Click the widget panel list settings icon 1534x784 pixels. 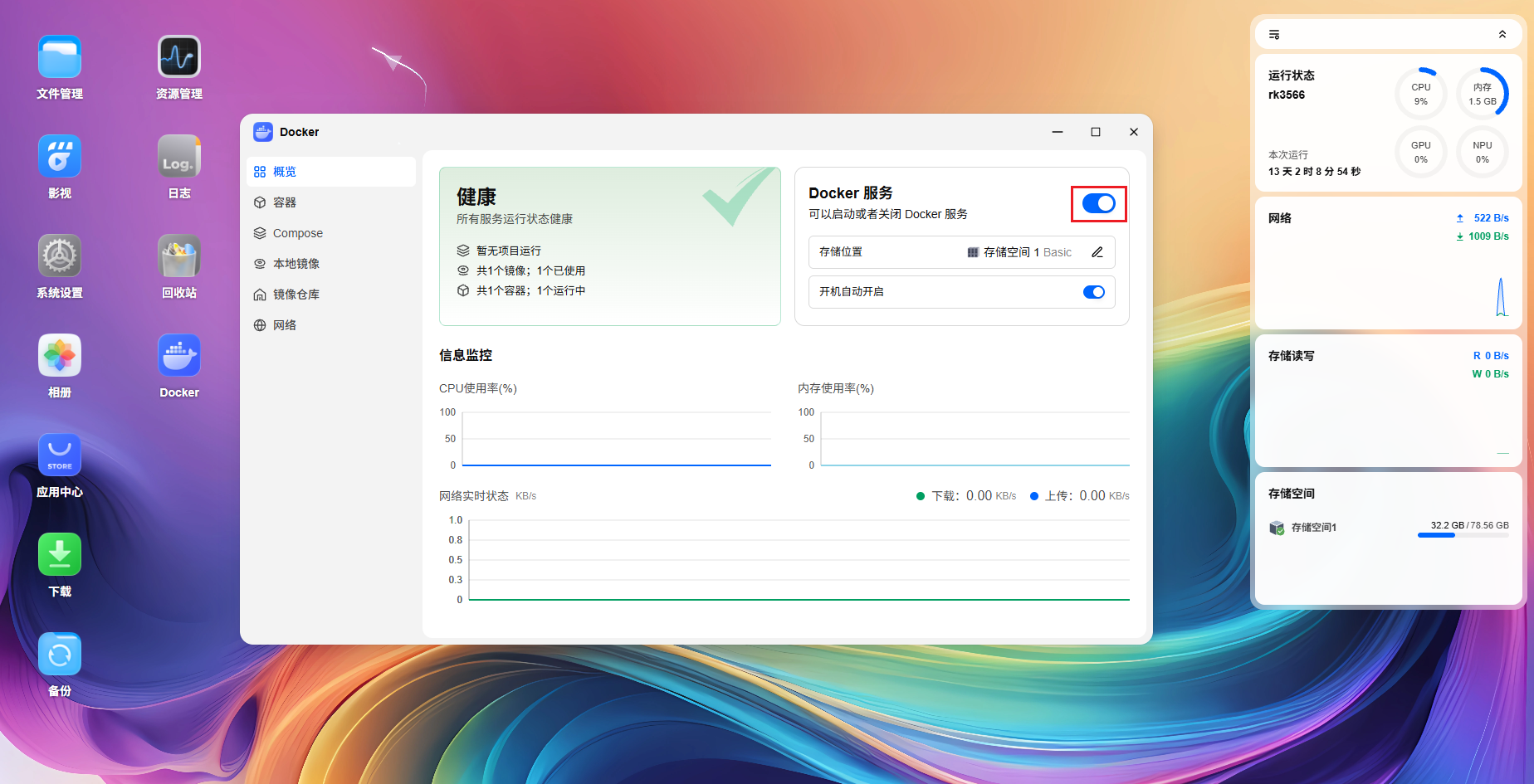[x=1274, y=35]
